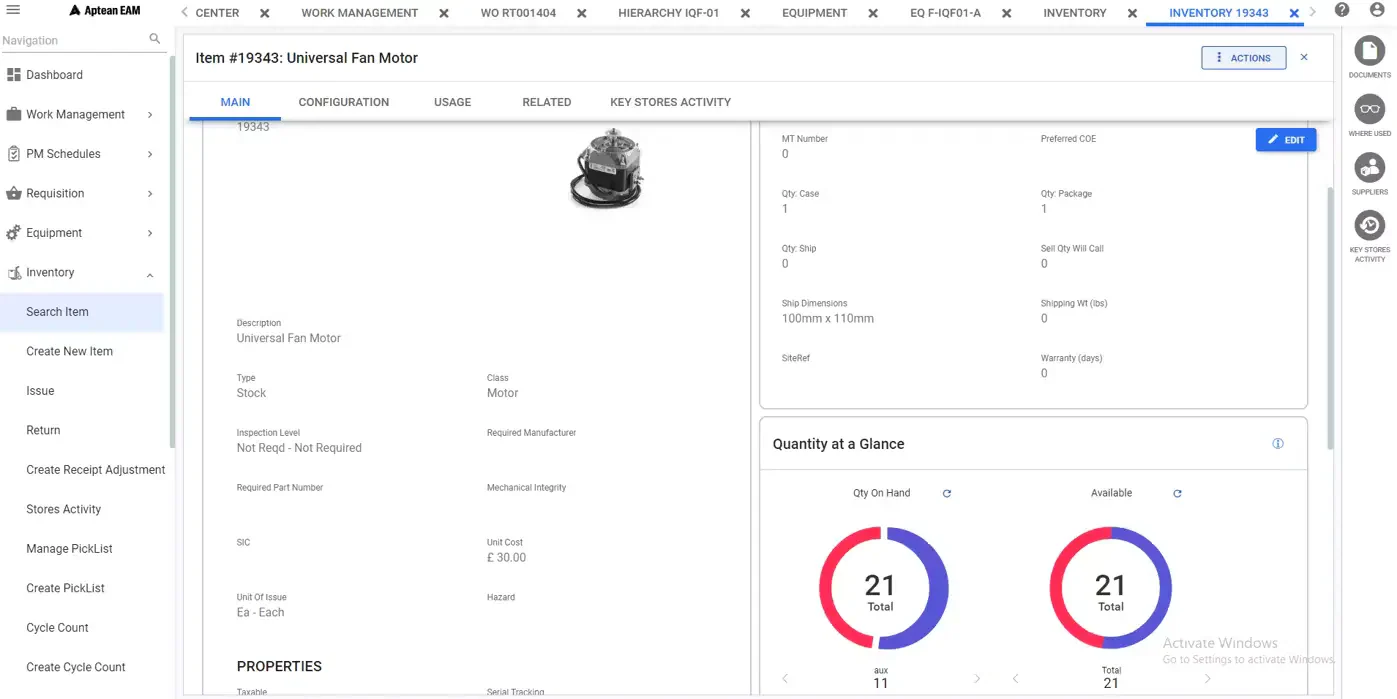Click the Available donut chart
This screenshot has height=699, width=1397.
1110,588
